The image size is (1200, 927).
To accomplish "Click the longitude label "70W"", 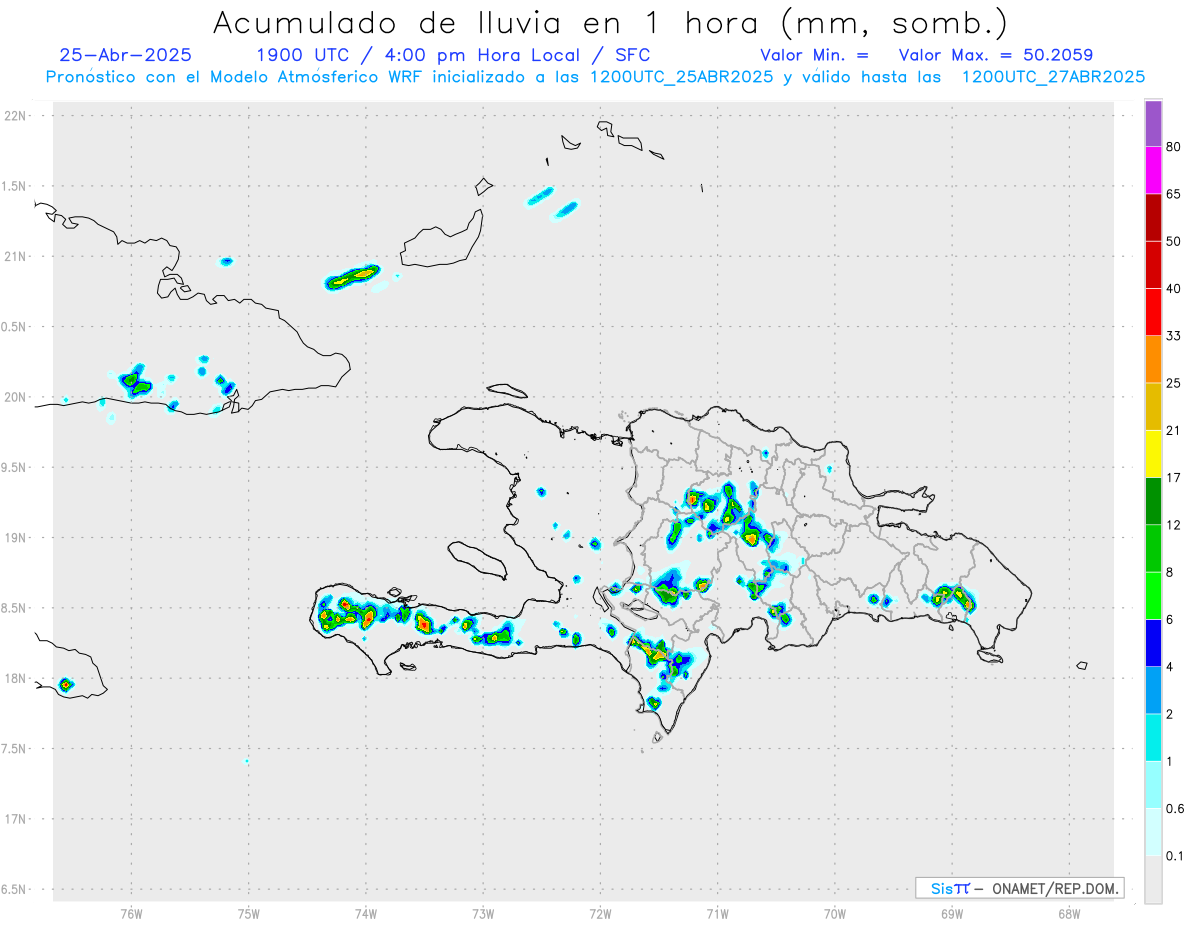I will [835, 914].
